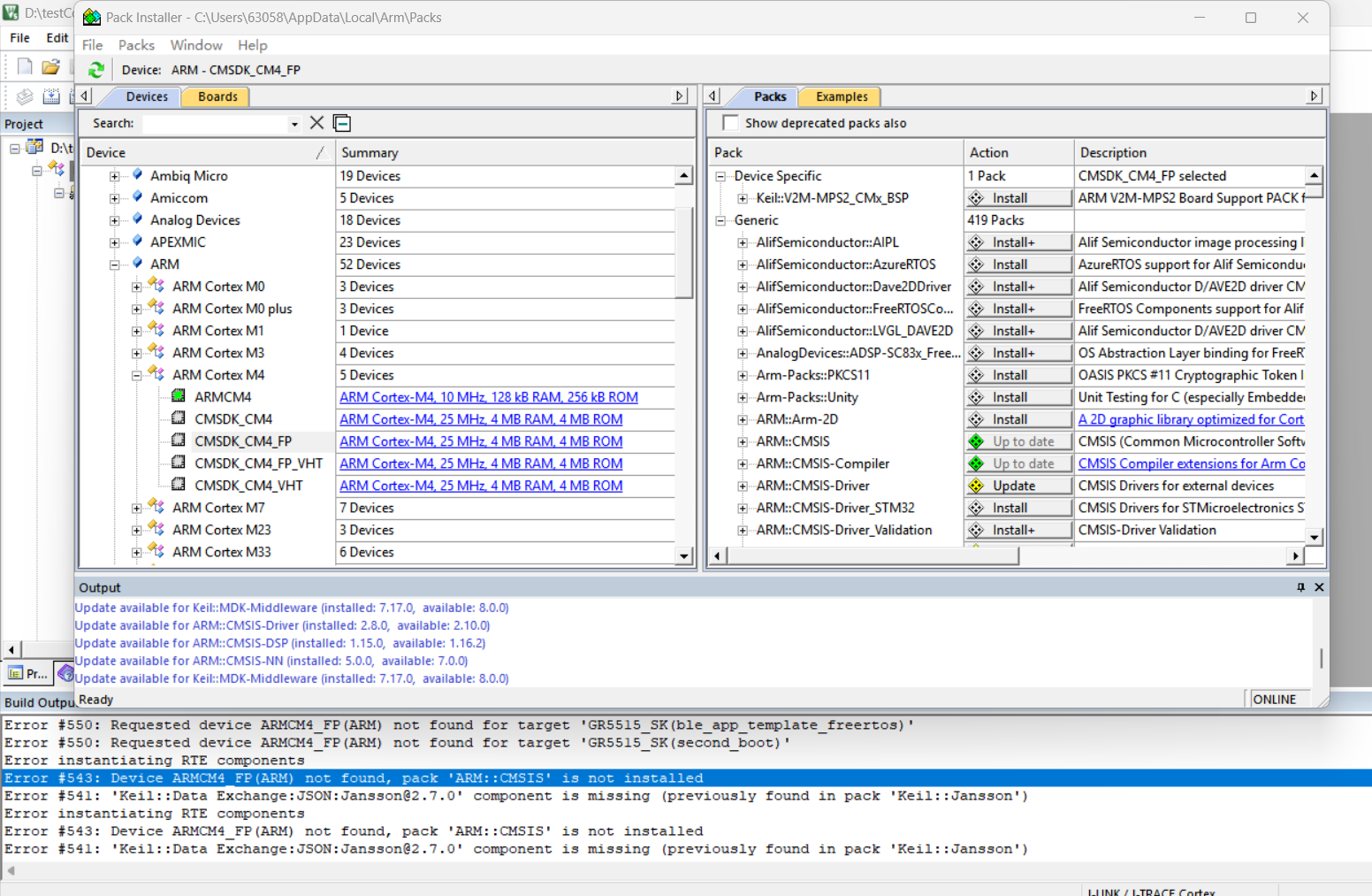Install the Keil::V2M-MPS2_CMx_BSP pack
The height and width of the screenshot is (896, 1372).
1018,198
